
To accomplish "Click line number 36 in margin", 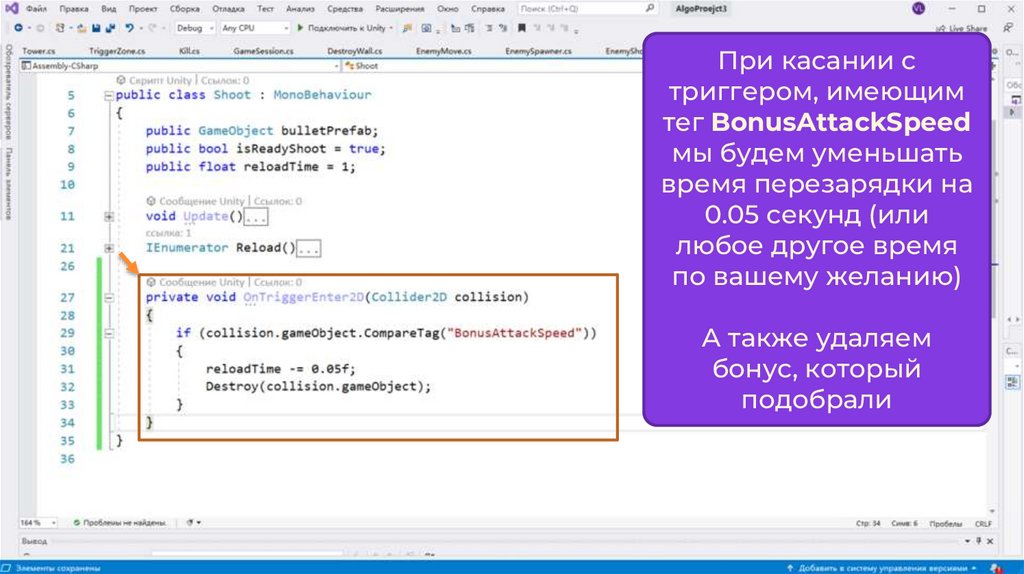I will tap(67, 459).
